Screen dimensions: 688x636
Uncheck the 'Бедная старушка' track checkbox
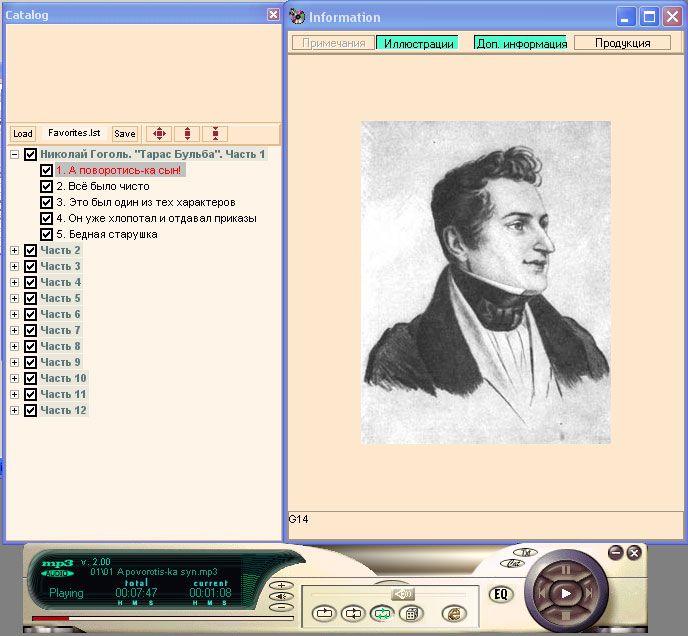pyautogui.click(x=47, y=234)
